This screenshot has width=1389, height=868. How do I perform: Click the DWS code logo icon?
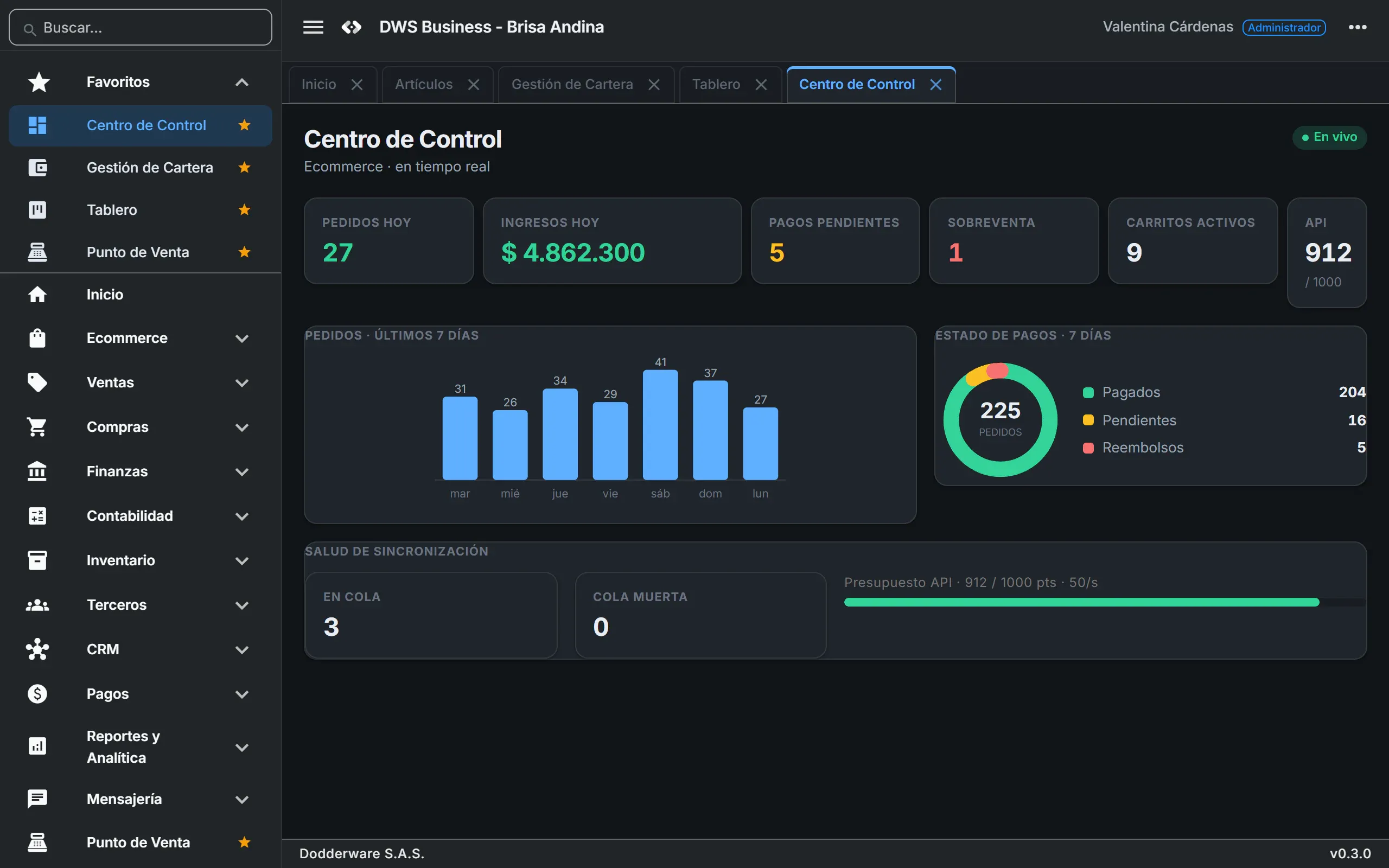click(x=351, y=27)
